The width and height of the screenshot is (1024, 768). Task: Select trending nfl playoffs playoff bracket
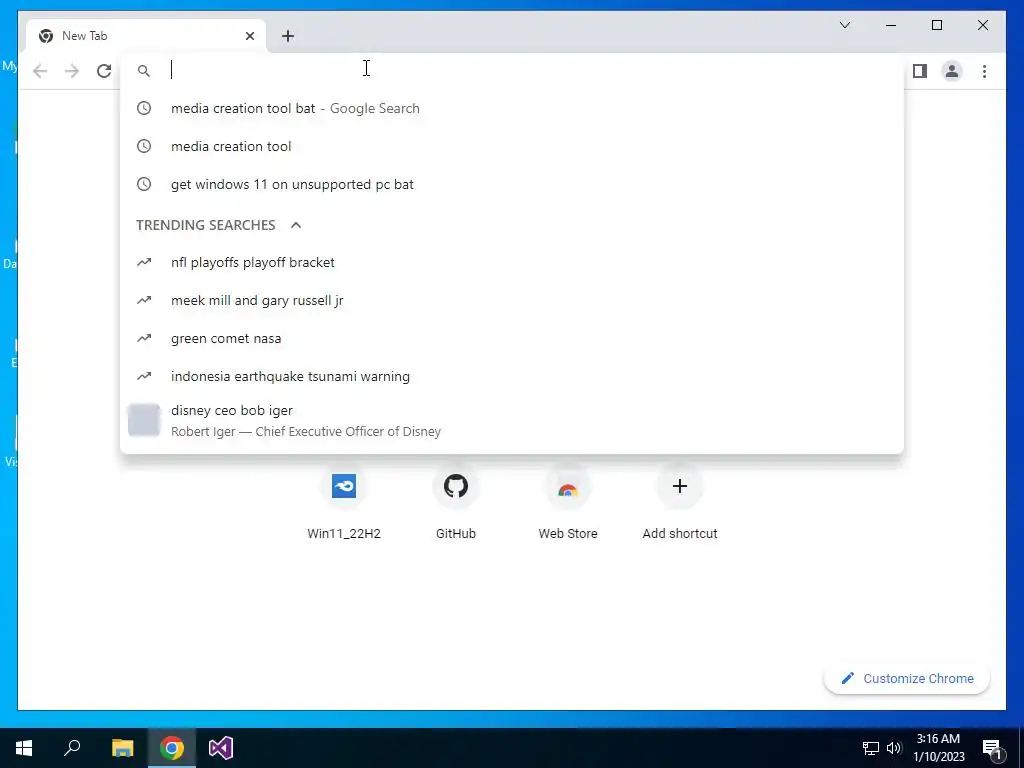(x=512, y=263)
